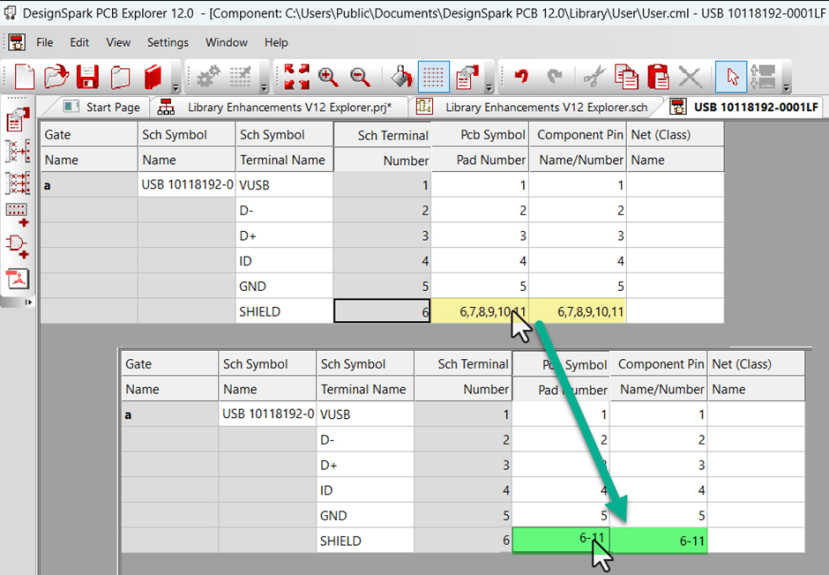Select outlined Sch Terminal Number 6 cell
The height and width of the screenshot is (575, 829).
point(382,311)
